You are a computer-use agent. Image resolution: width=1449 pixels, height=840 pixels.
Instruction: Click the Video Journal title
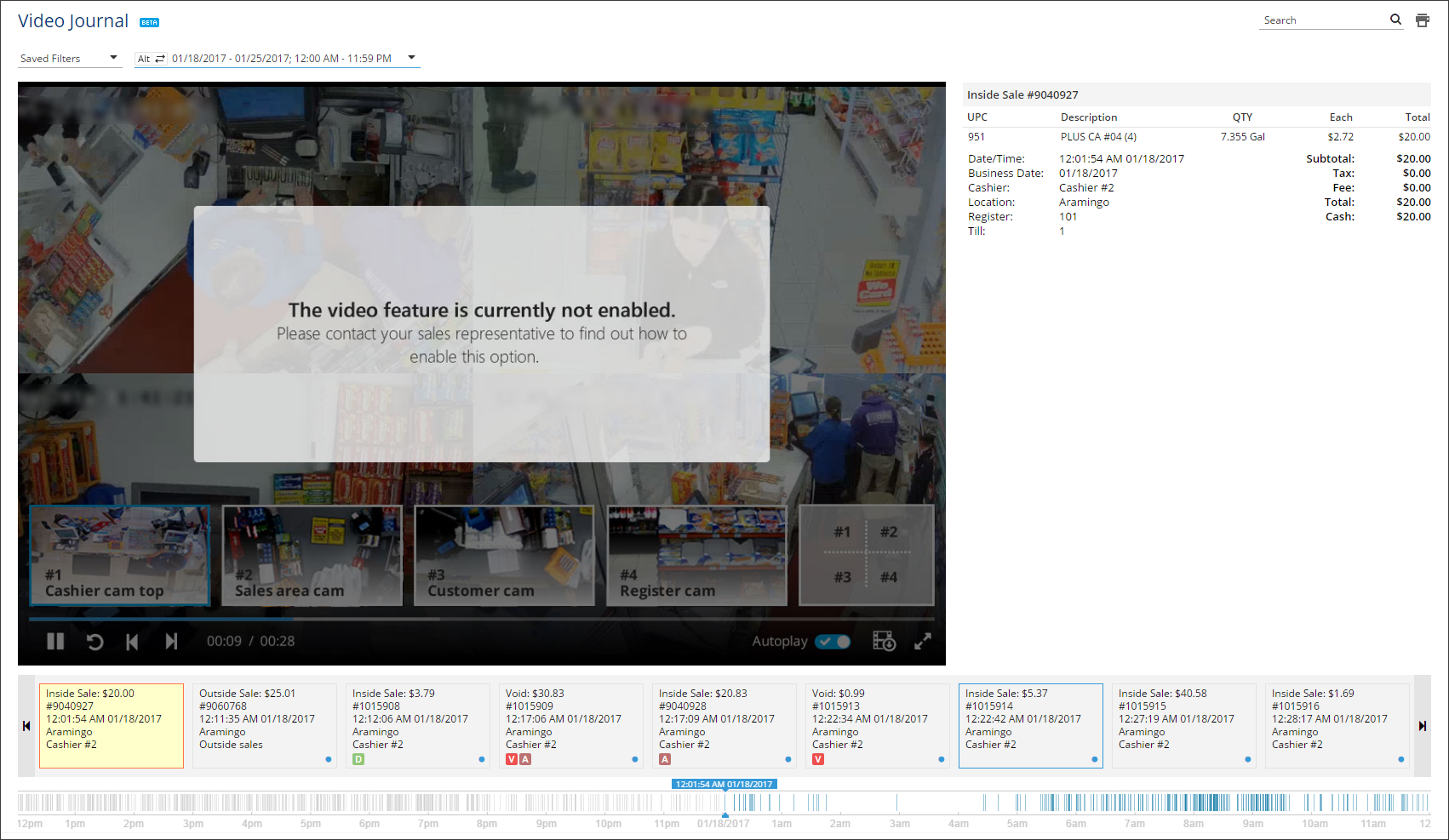[73, 20]
